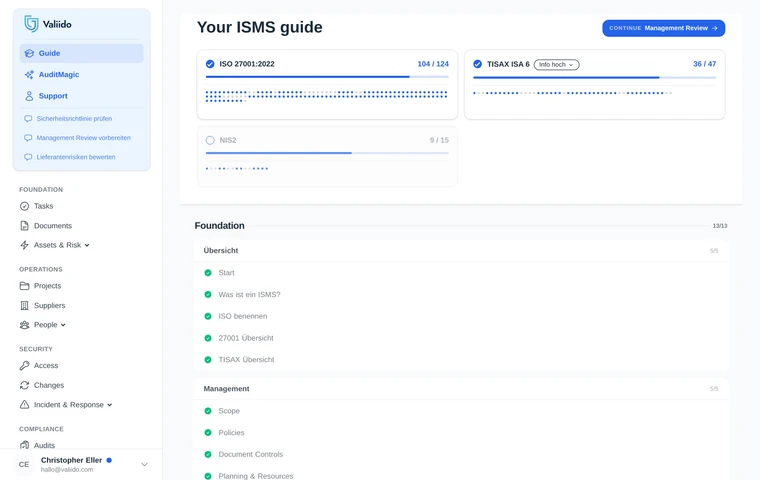
Task: Click the Suppliers building icon
Action: (24, 306)
